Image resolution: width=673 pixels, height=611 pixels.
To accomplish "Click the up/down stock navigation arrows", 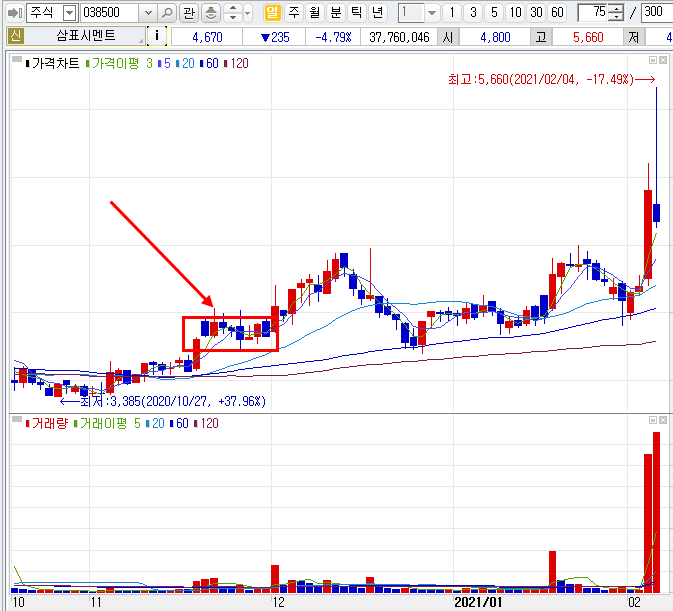I will coord(233,13).
